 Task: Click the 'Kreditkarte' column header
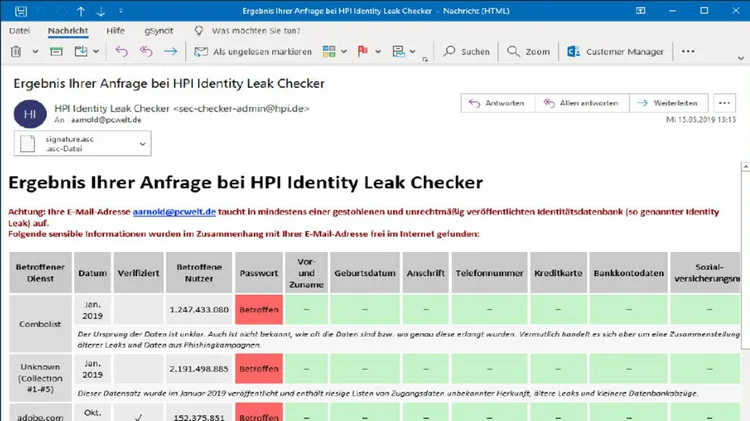[x=558, y=273]
